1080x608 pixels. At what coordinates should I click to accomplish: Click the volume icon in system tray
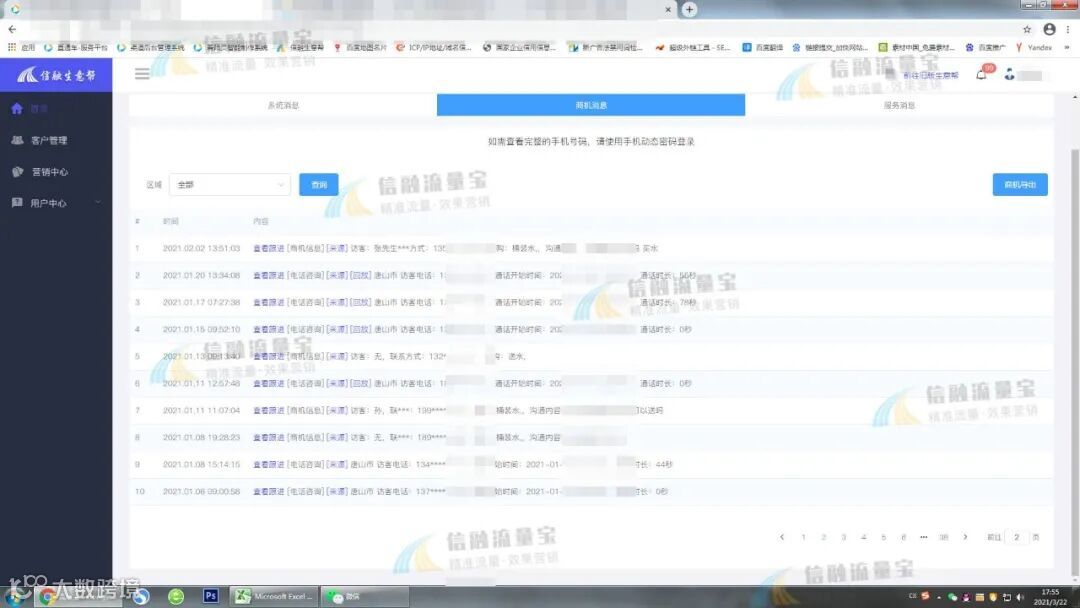[1020, 597]
